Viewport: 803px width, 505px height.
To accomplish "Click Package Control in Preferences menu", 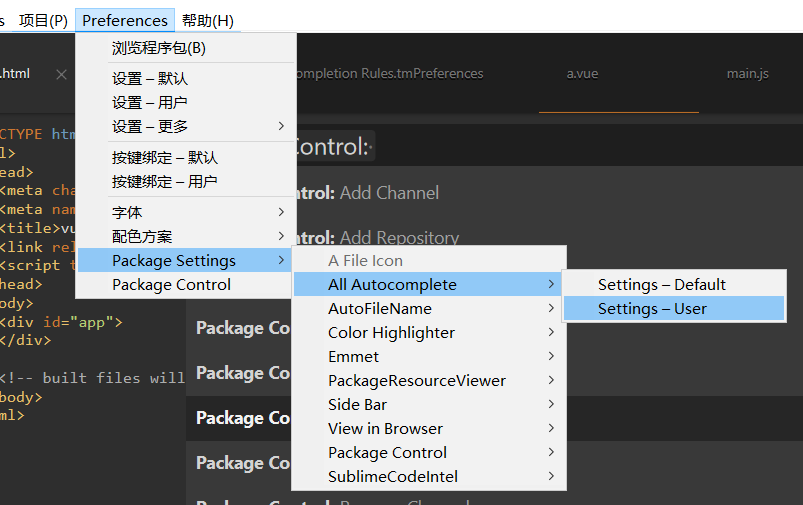I will tap(171, 284).
